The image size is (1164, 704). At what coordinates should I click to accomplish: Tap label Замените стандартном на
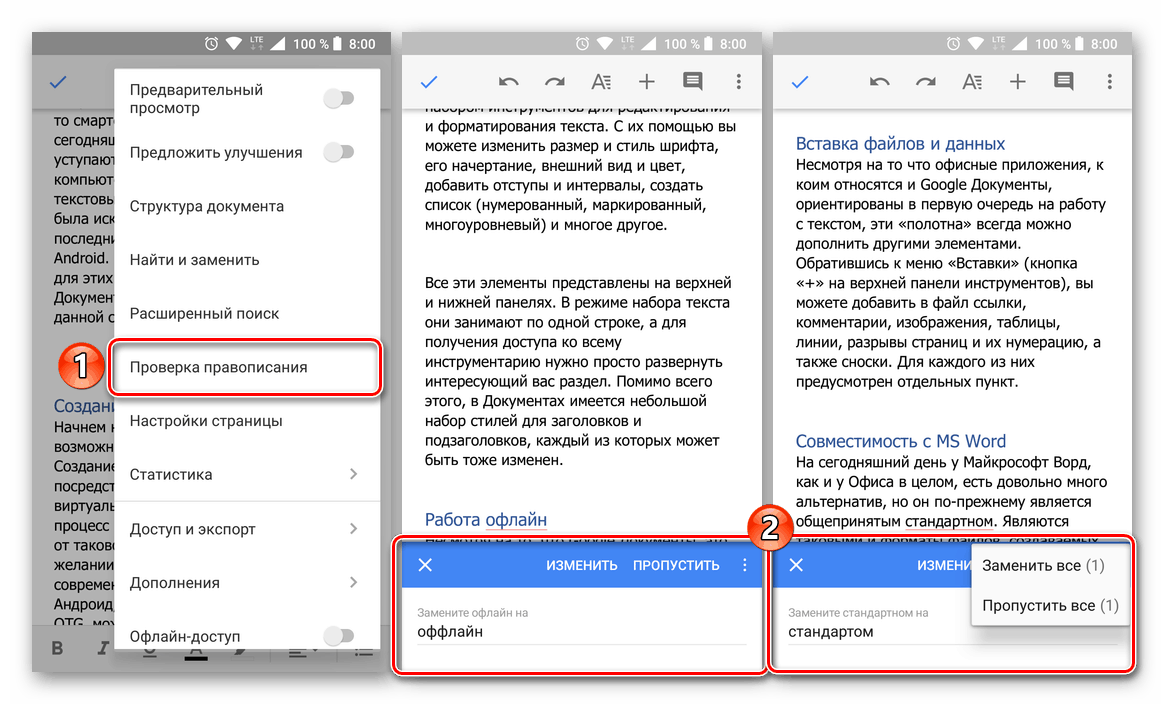(858, 613)
